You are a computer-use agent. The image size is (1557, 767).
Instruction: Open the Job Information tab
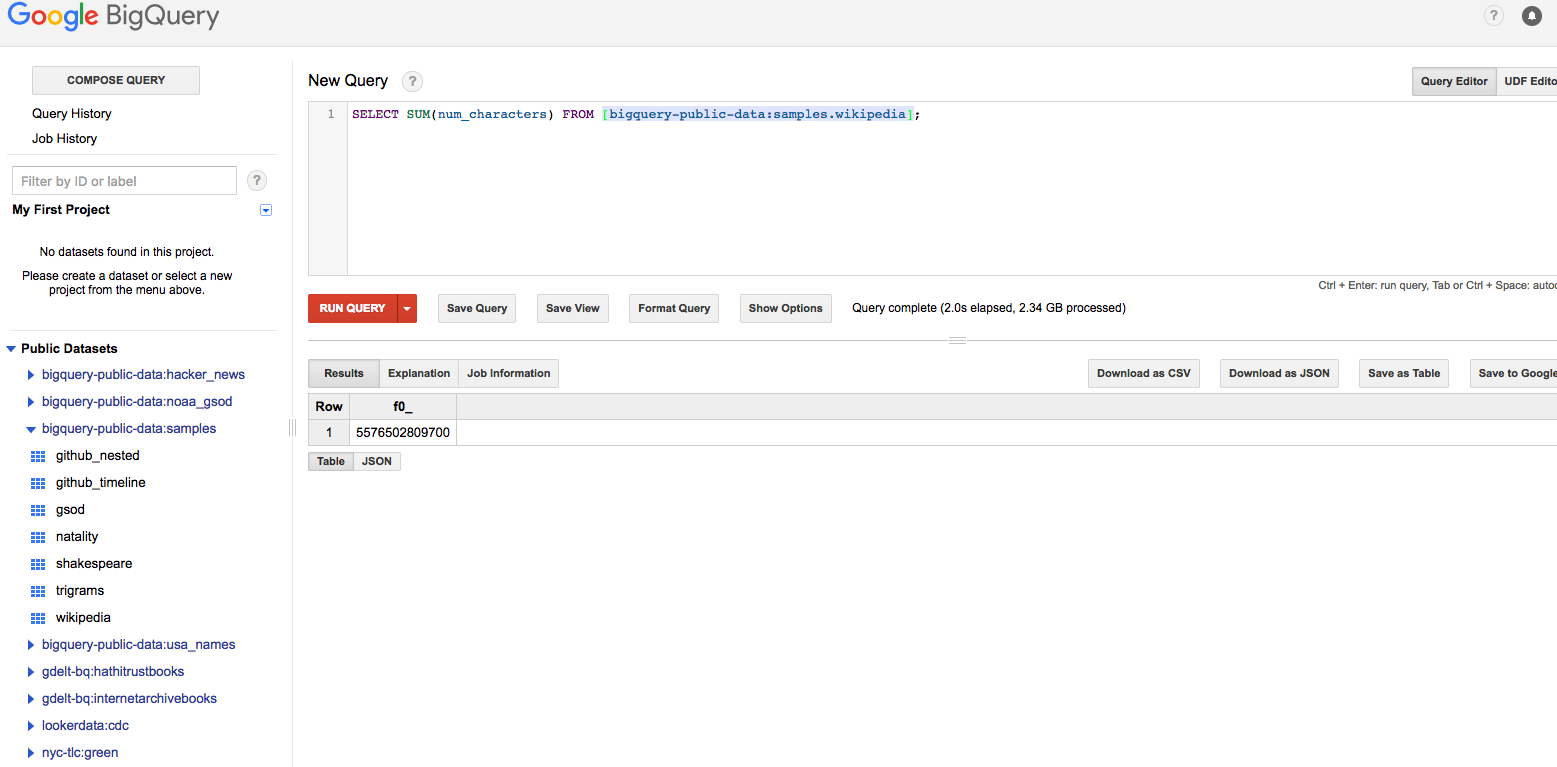(508, 373)
